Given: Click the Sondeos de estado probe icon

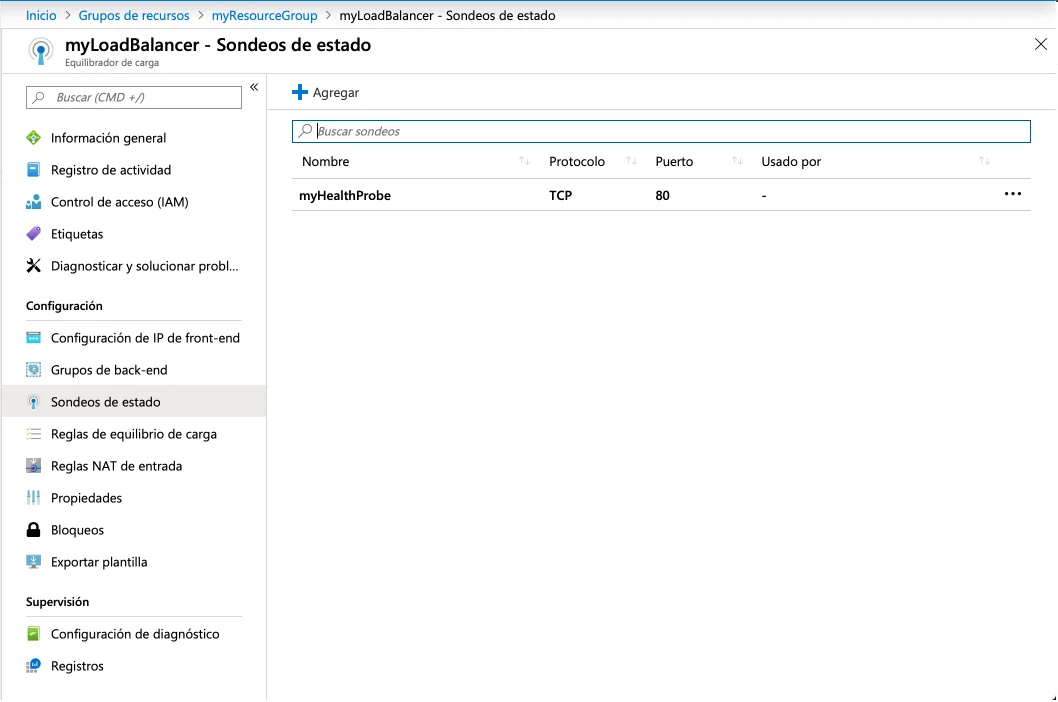Looking at the screenshot, I should pos(33,402).
